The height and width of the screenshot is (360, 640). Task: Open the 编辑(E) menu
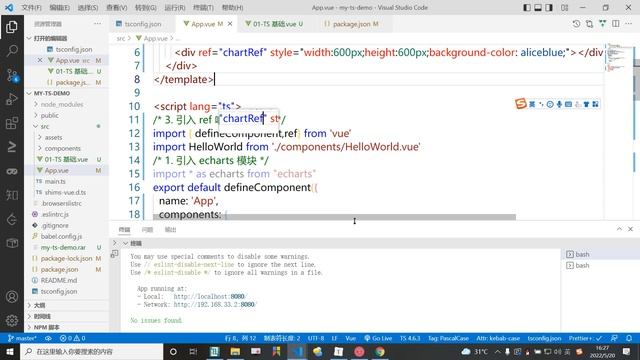60,7
